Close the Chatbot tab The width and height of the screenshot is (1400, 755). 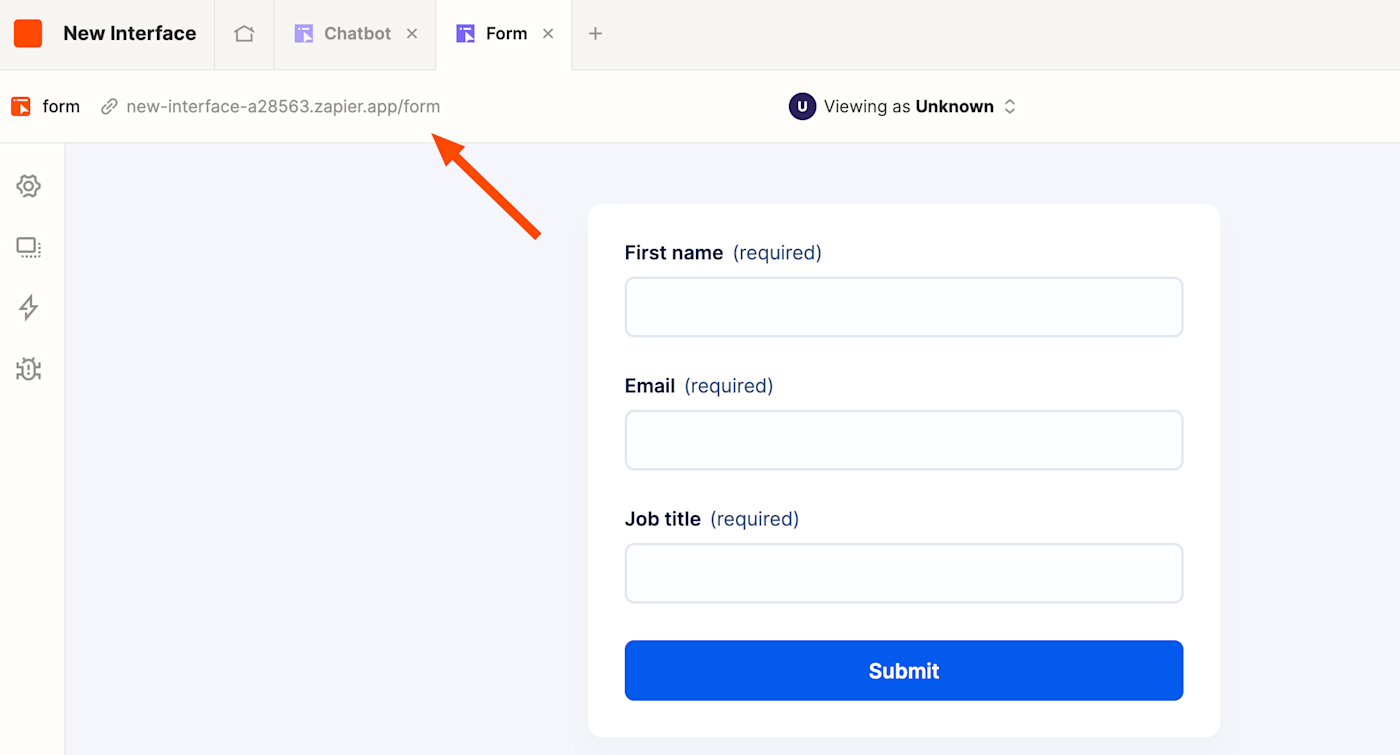coord(412,33)
